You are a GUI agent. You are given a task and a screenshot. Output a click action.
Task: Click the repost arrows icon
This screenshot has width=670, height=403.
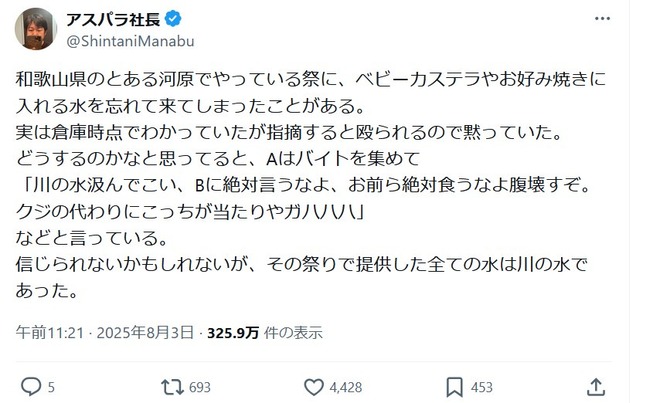173,387
